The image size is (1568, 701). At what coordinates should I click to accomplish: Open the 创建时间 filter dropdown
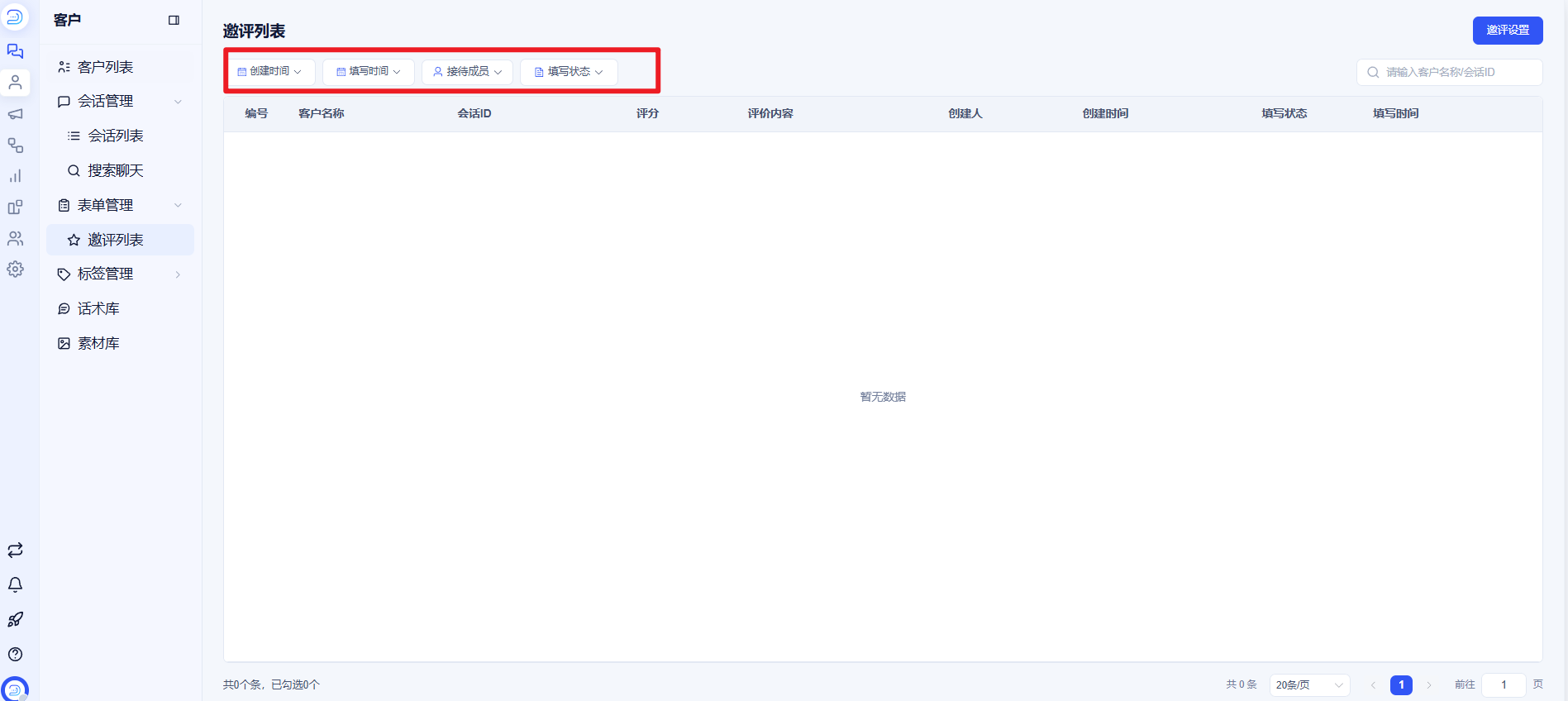point(270,72)
